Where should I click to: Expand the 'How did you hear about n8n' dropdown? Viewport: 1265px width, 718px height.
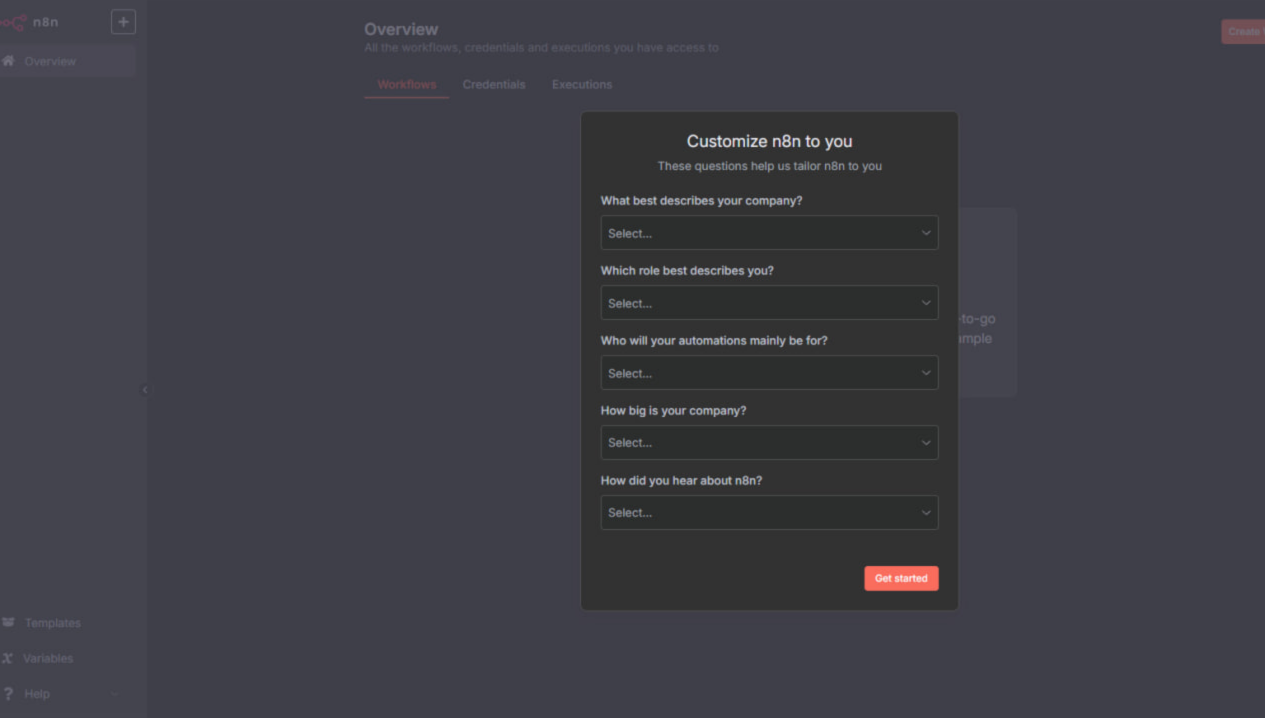pos(768,513)
